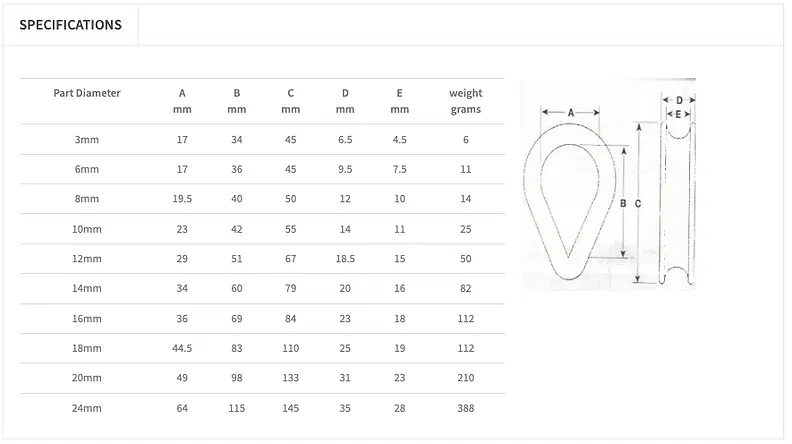The width and height of the screenshot is (792, 444).
Task: Select the 12mm part diameter row
Action: (262, 259)
